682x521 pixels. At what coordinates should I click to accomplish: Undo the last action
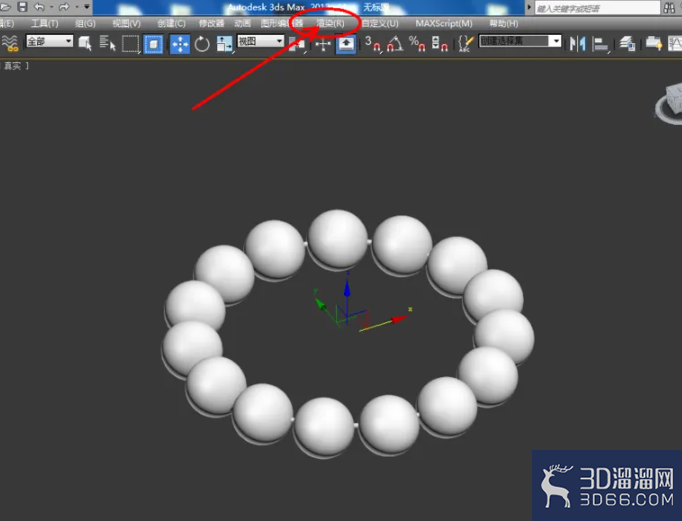pos(39,7)
